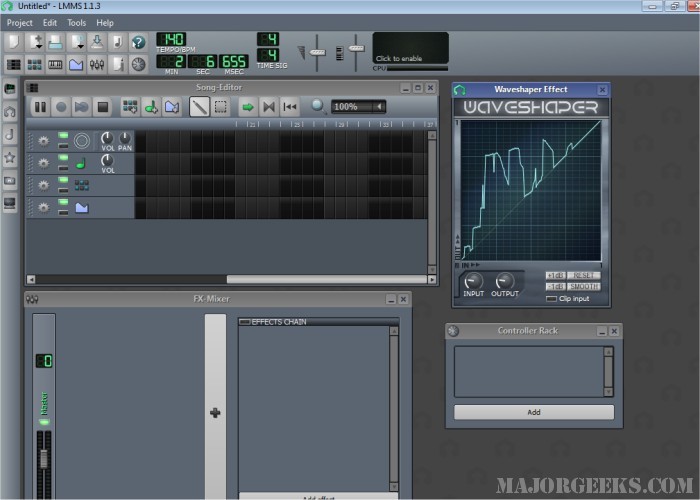Open the Help menu
700x500 pixels.
point(105,23)
